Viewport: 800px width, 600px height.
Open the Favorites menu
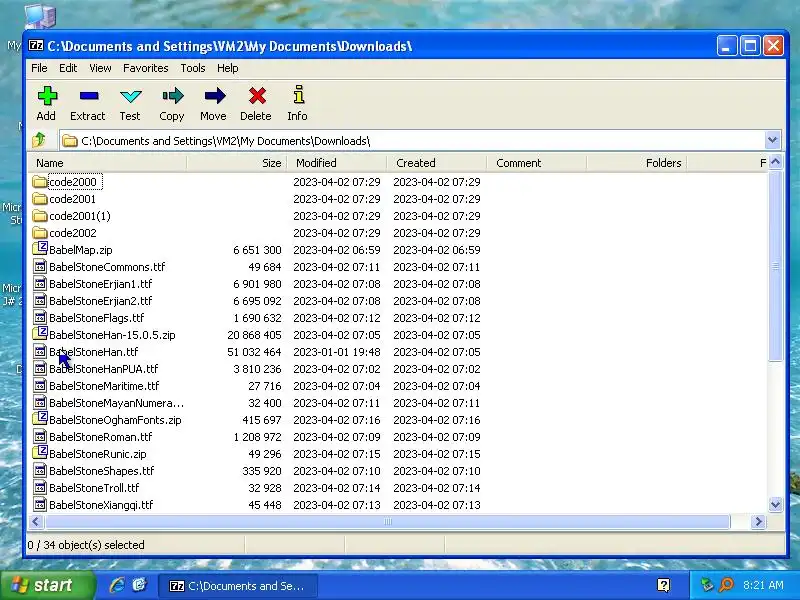click(145, 68)
